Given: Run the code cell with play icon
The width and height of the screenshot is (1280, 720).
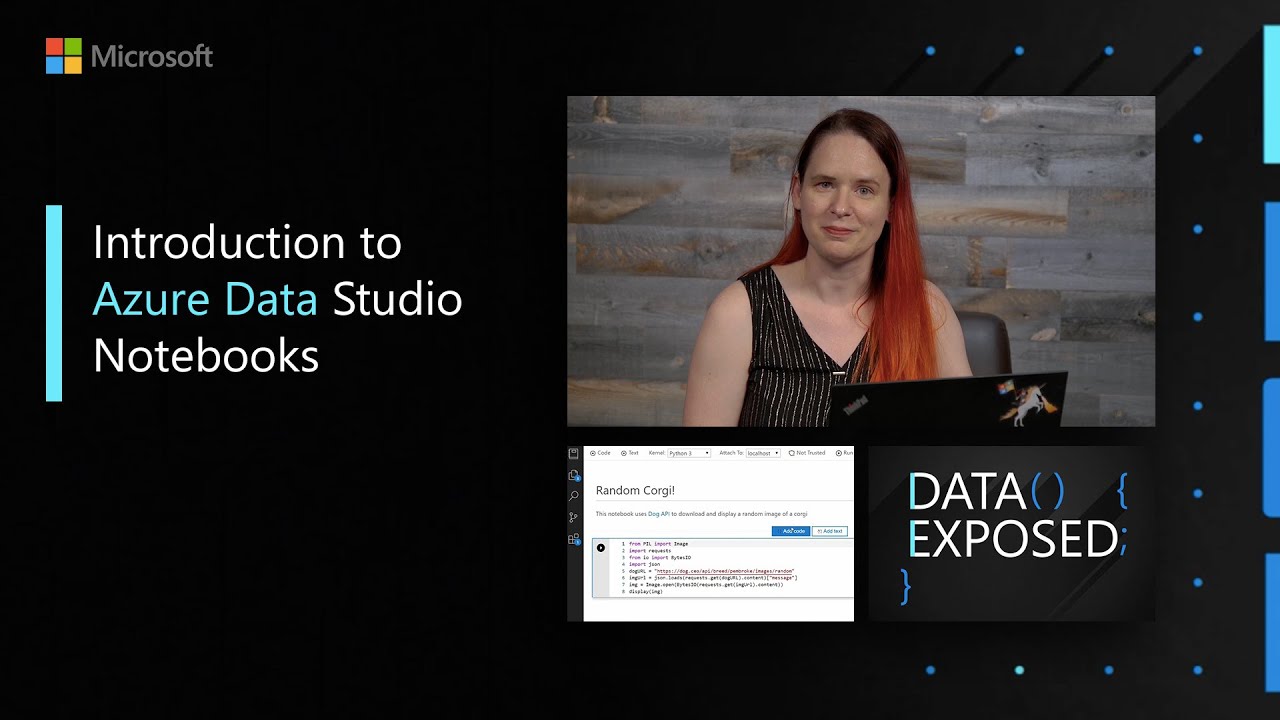Looking at the screenshot, I should (x=601, y=548).
